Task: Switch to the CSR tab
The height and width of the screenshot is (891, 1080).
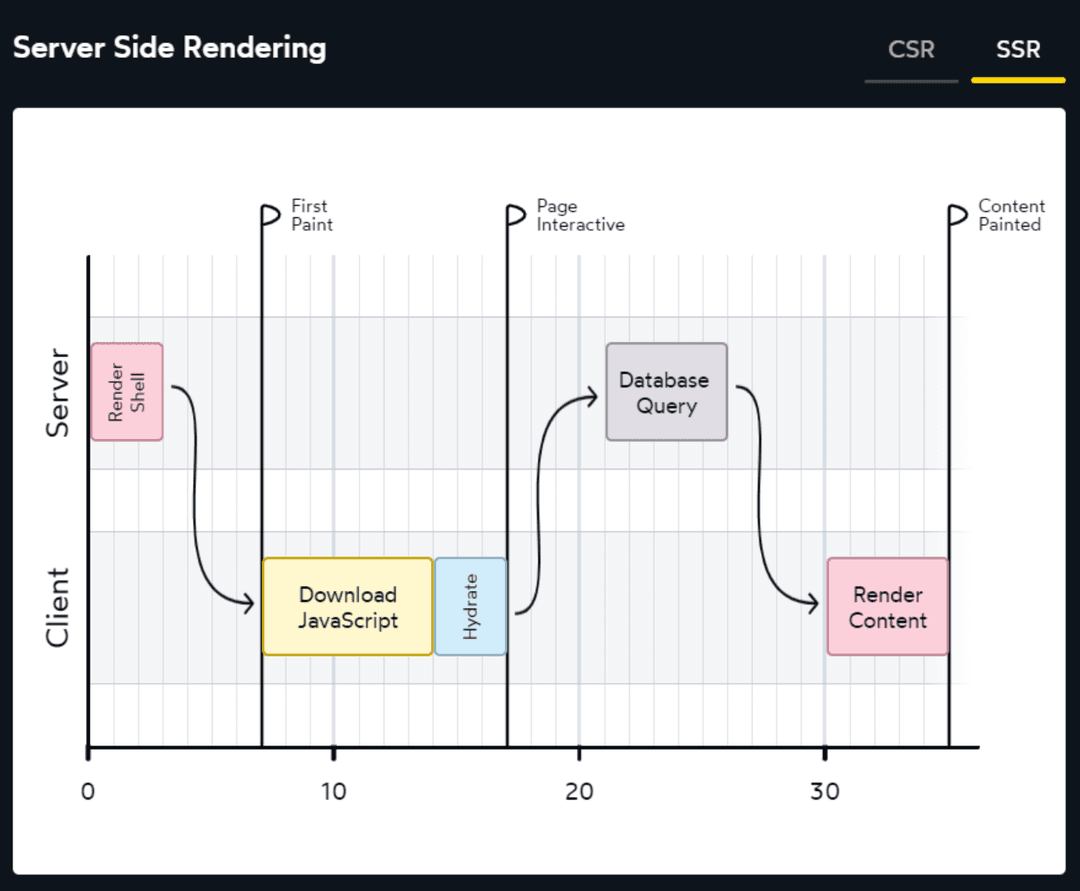Action: 911,49
